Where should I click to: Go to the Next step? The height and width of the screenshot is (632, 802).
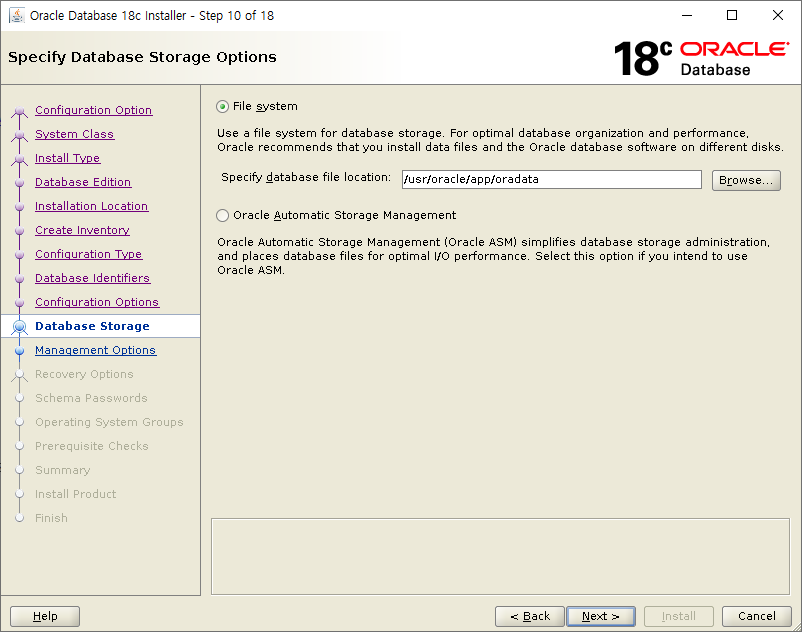point(600,616)
